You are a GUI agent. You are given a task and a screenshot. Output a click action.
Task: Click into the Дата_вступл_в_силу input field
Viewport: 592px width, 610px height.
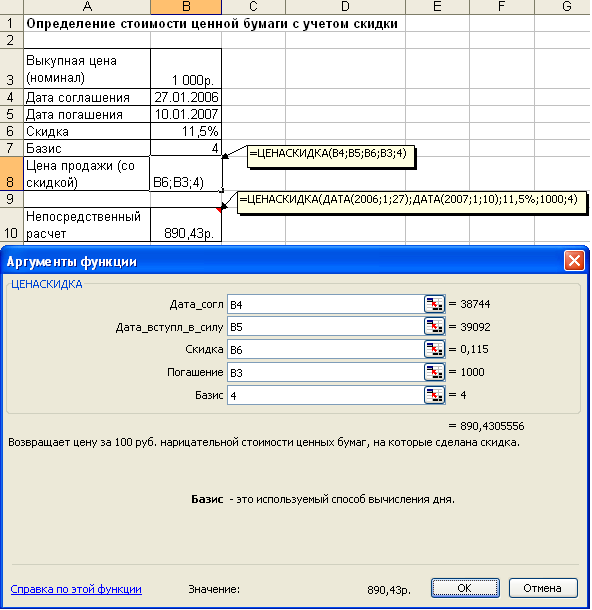326,327
